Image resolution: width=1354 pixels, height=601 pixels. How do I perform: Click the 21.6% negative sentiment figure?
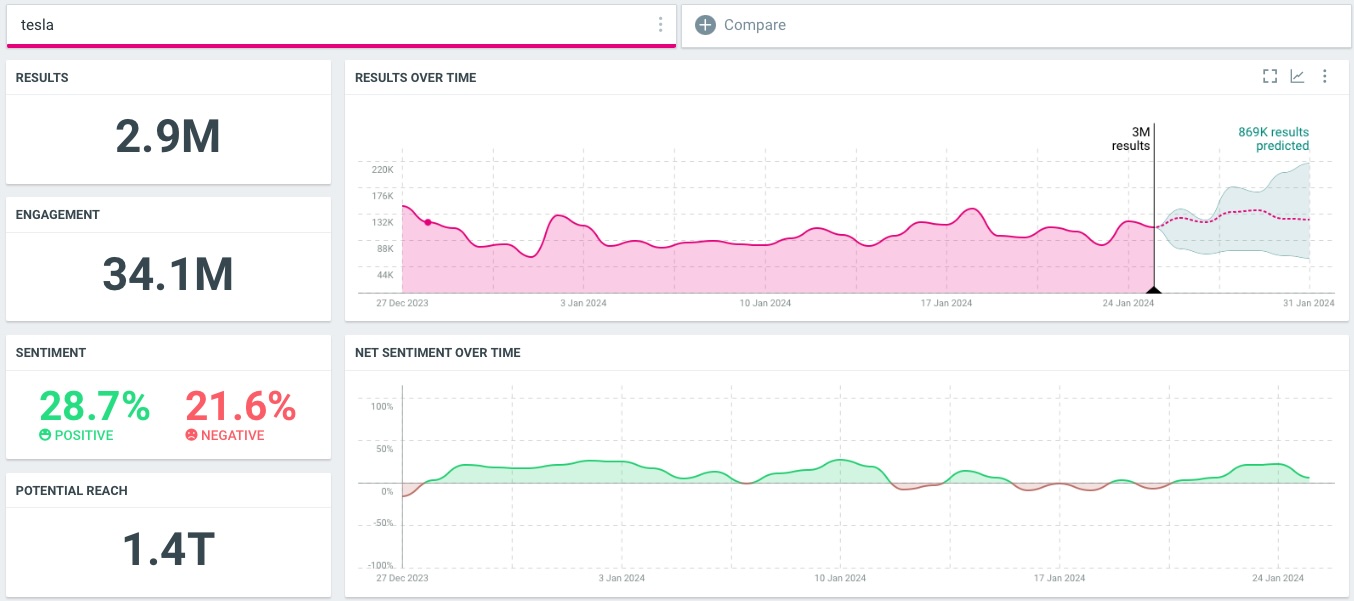[x=241, y=406]
